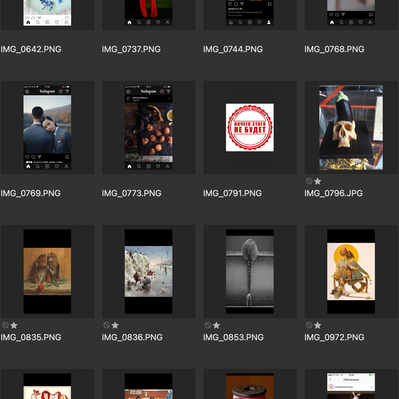The width and height of the screenshot is (399, 399).
Task: Select the thumbnail above IMG_0744.PNG
Action: pyautogui.click(x=250, y=13)
